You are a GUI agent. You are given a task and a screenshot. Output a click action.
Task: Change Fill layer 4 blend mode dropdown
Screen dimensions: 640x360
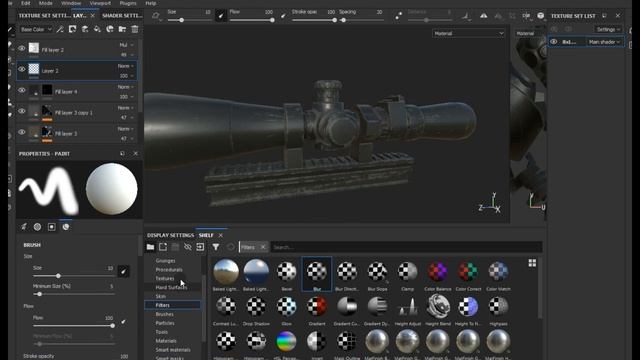(x=126, y=87)
